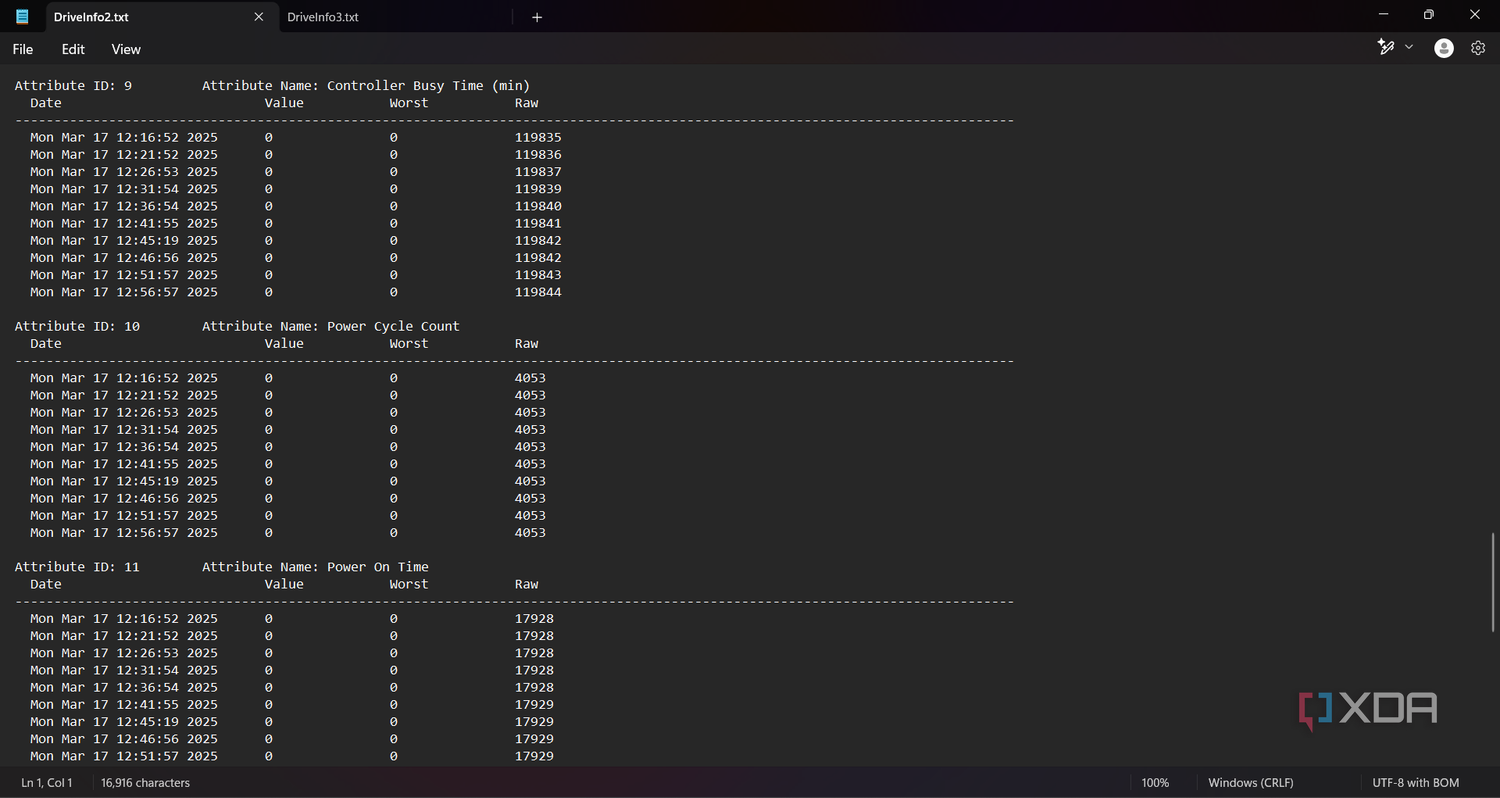
Task: Click the text 'Power On Time'
Action: pos(378,567)
